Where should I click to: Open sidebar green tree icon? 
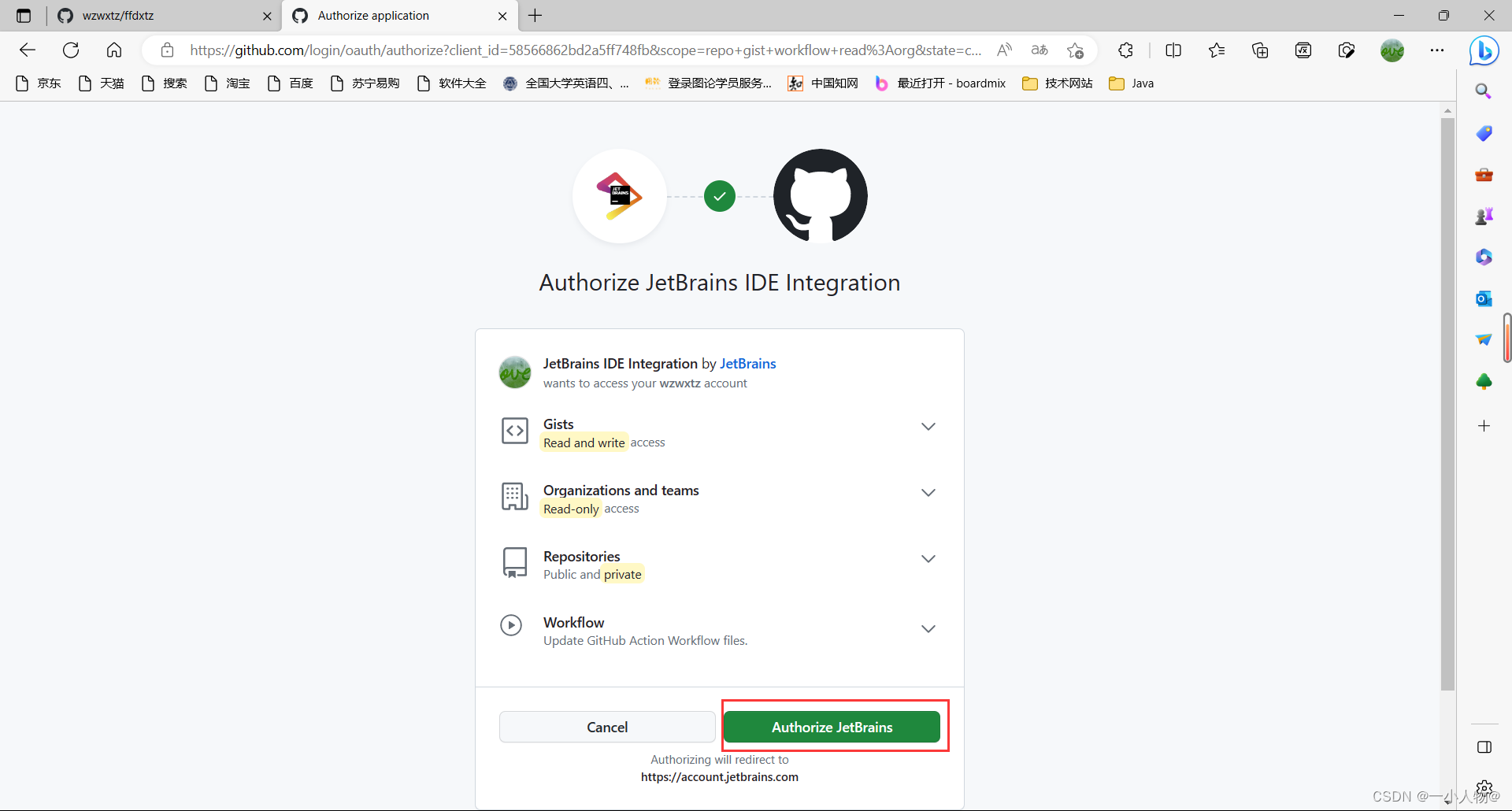pyautogui.click(x=1484, y=382)
